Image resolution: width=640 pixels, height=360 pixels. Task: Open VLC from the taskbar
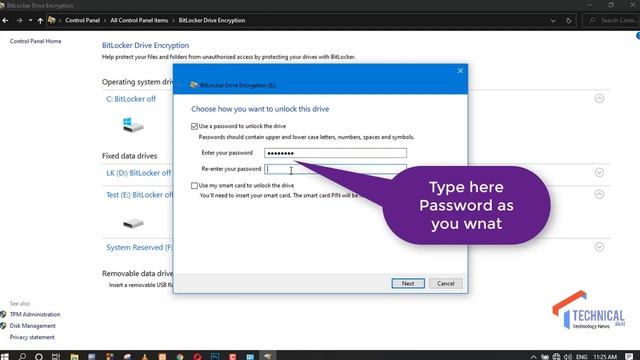(x=145, y=357)
